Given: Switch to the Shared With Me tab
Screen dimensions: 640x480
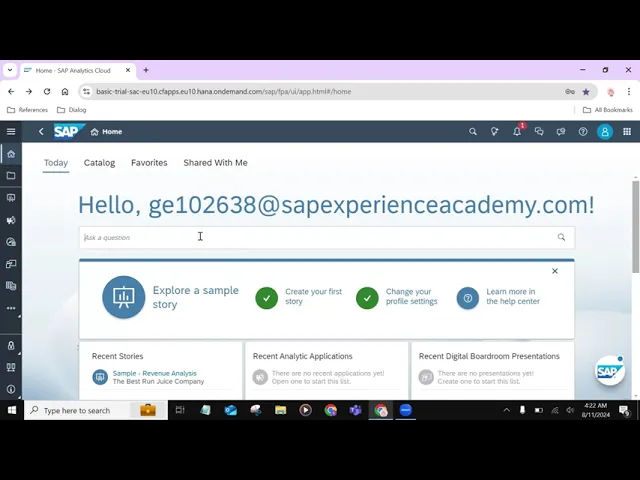Looking at the screenshot, I should [x=215, y=162].
